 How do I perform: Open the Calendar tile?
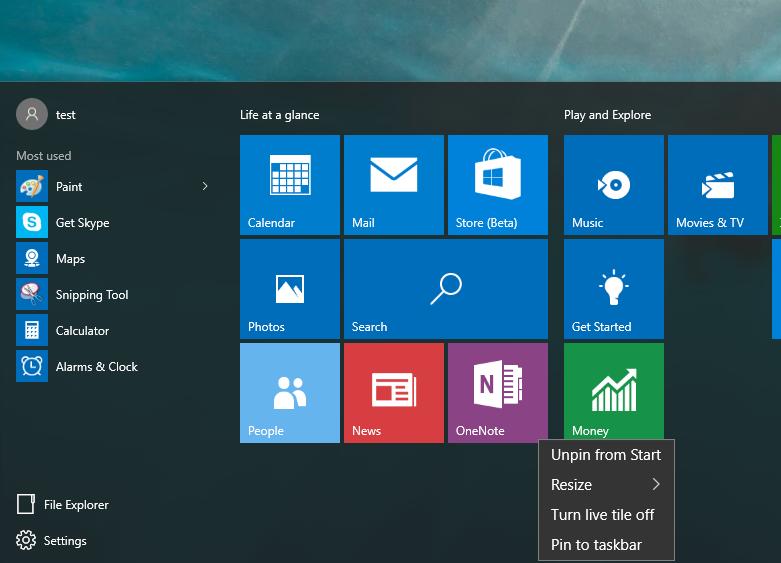click(290, 184)
